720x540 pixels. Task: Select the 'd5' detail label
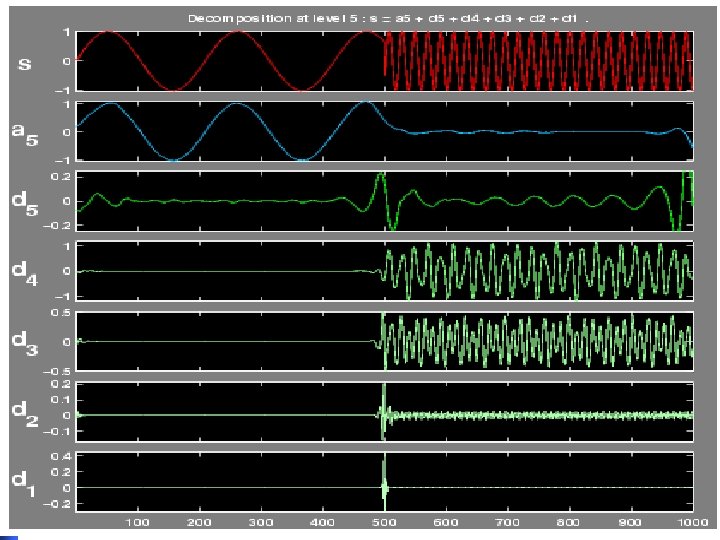25,202
